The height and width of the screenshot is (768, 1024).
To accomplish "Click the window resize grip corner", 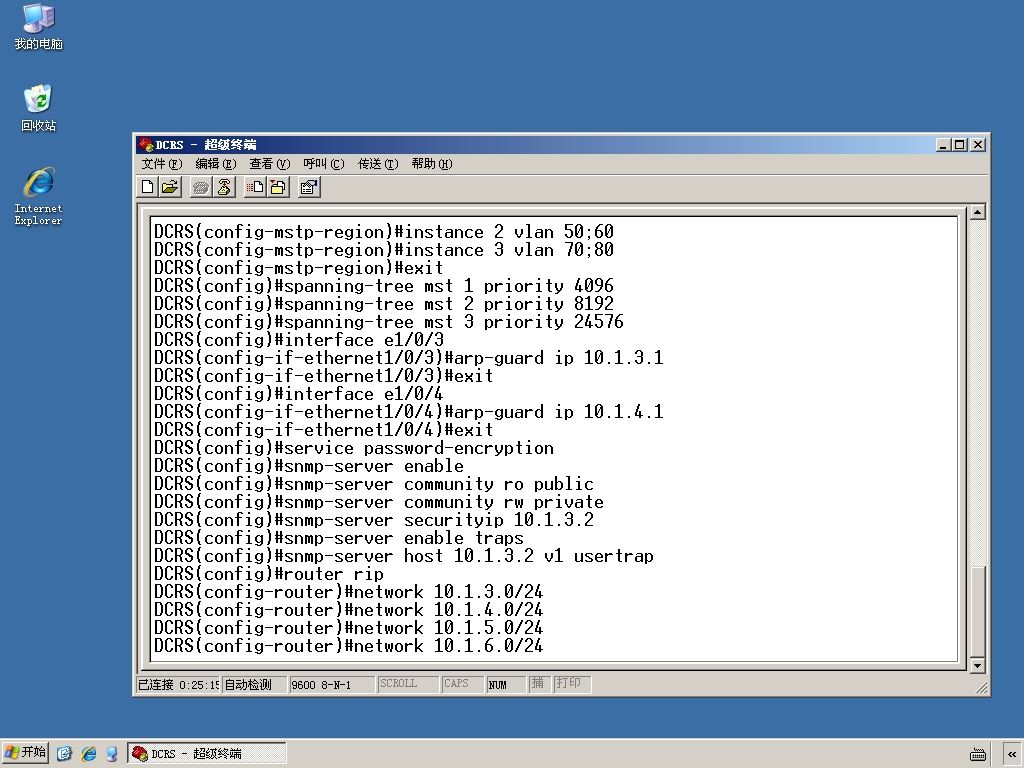I will coord(982,687).
